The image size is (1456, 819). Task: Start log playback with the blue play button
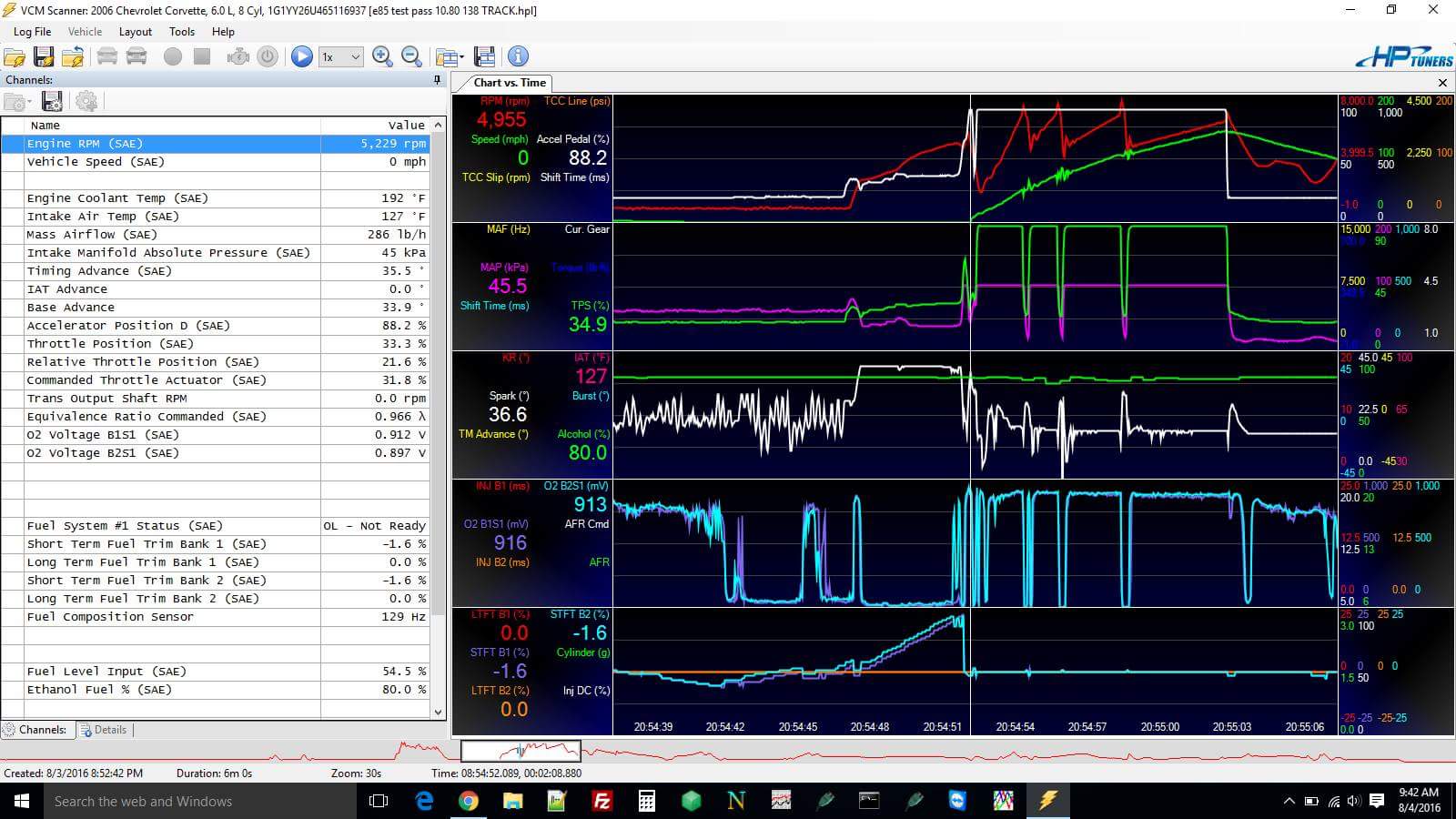point(302,56)
